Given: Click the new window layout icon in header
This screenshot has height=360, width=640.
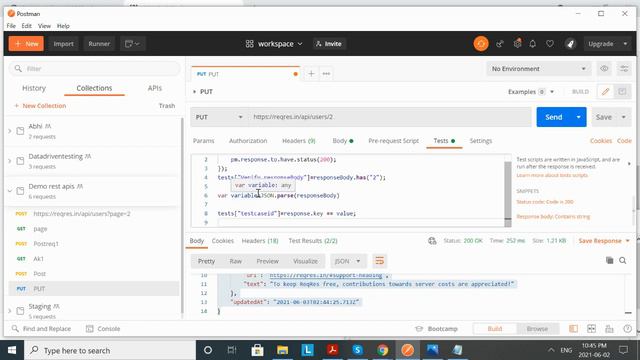Looking at the screenshot, I should 132,44.
